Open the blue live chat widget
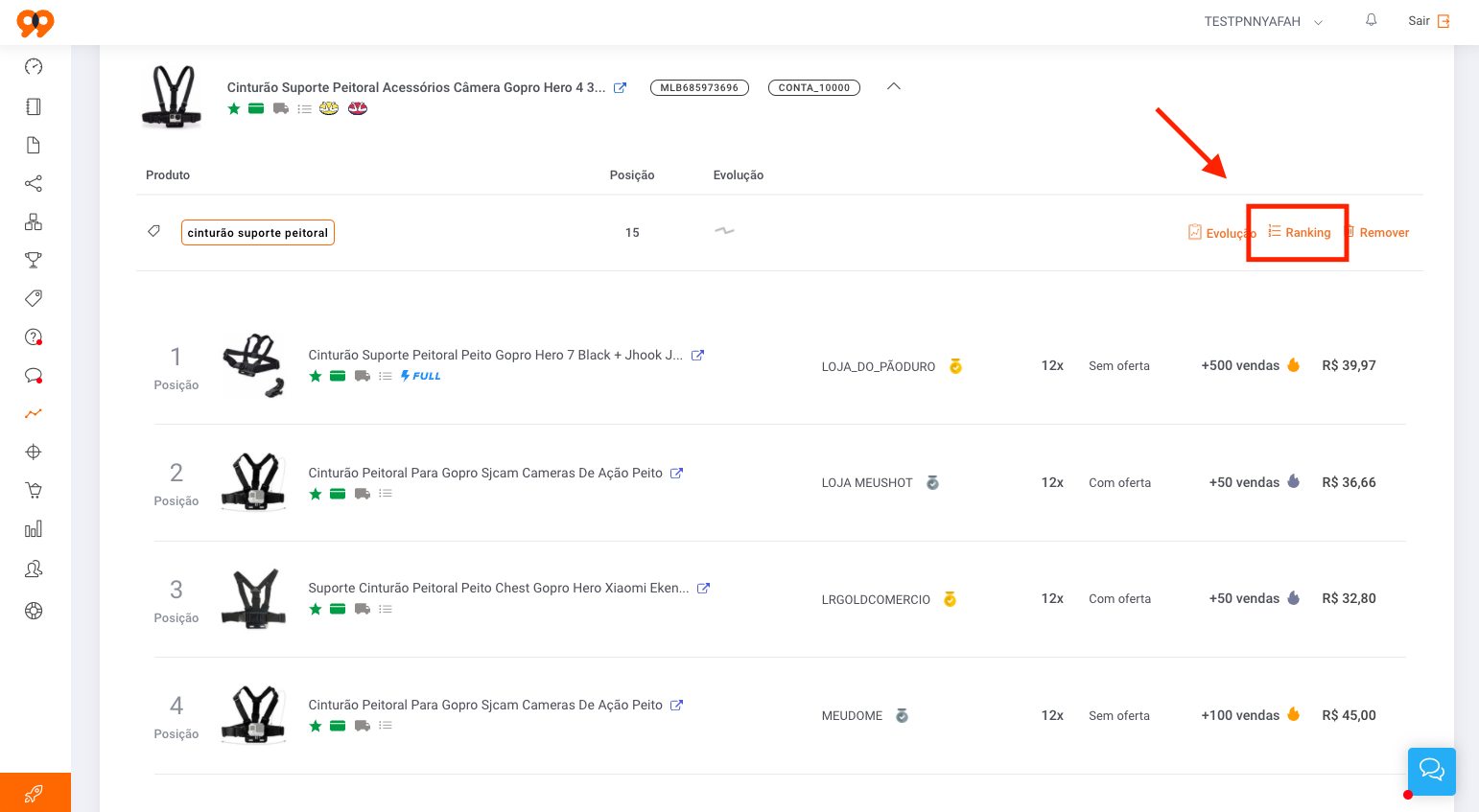This screenshot has width=1479, height=812. coord(1432,771)
